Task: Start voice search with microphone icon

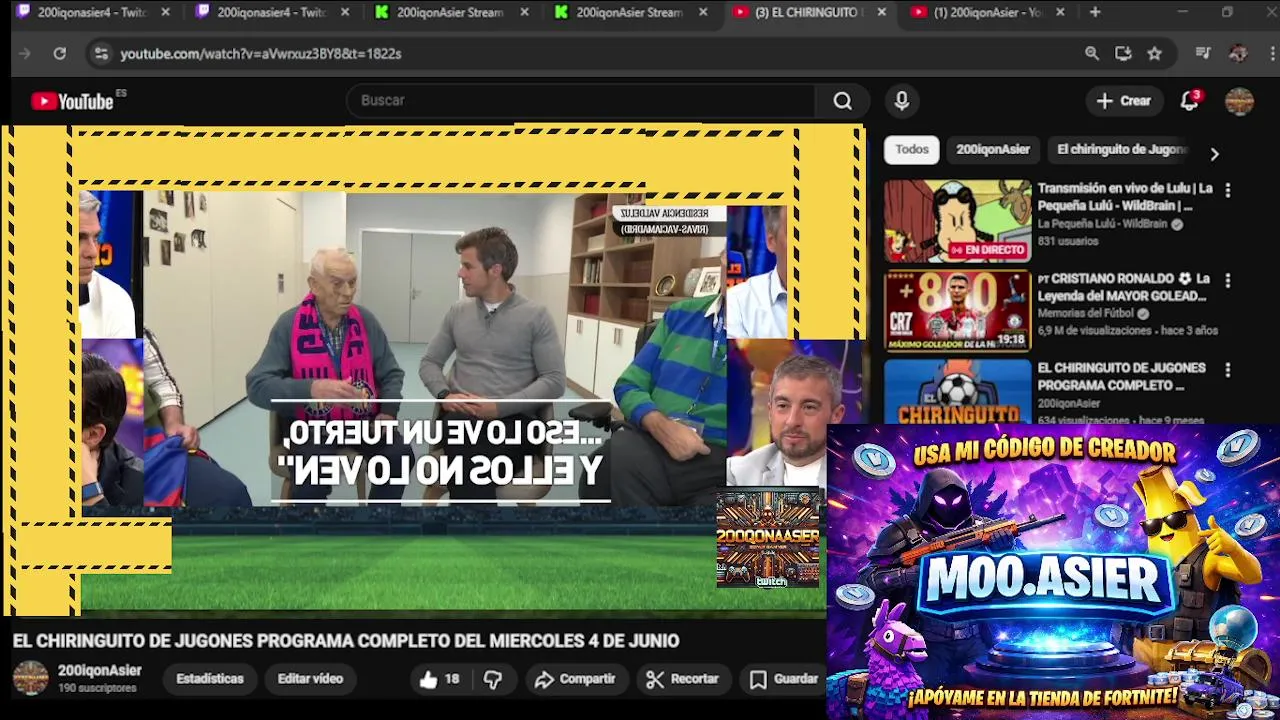Action: tap(901, 101)
